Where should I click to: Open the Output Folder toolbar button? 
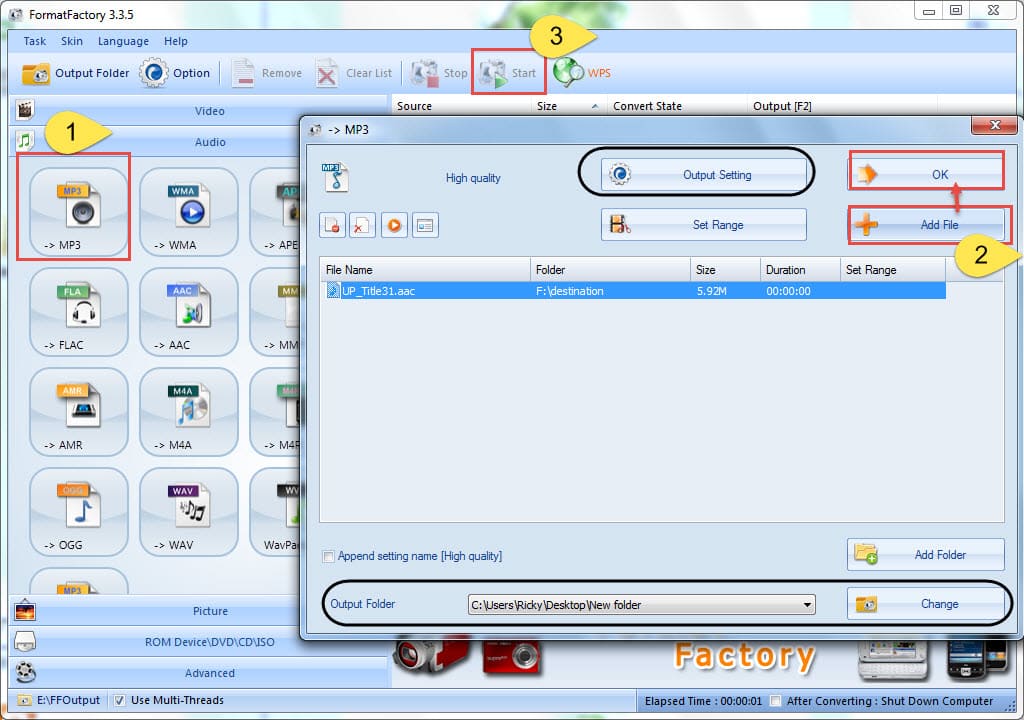click(x=76, y=73)
